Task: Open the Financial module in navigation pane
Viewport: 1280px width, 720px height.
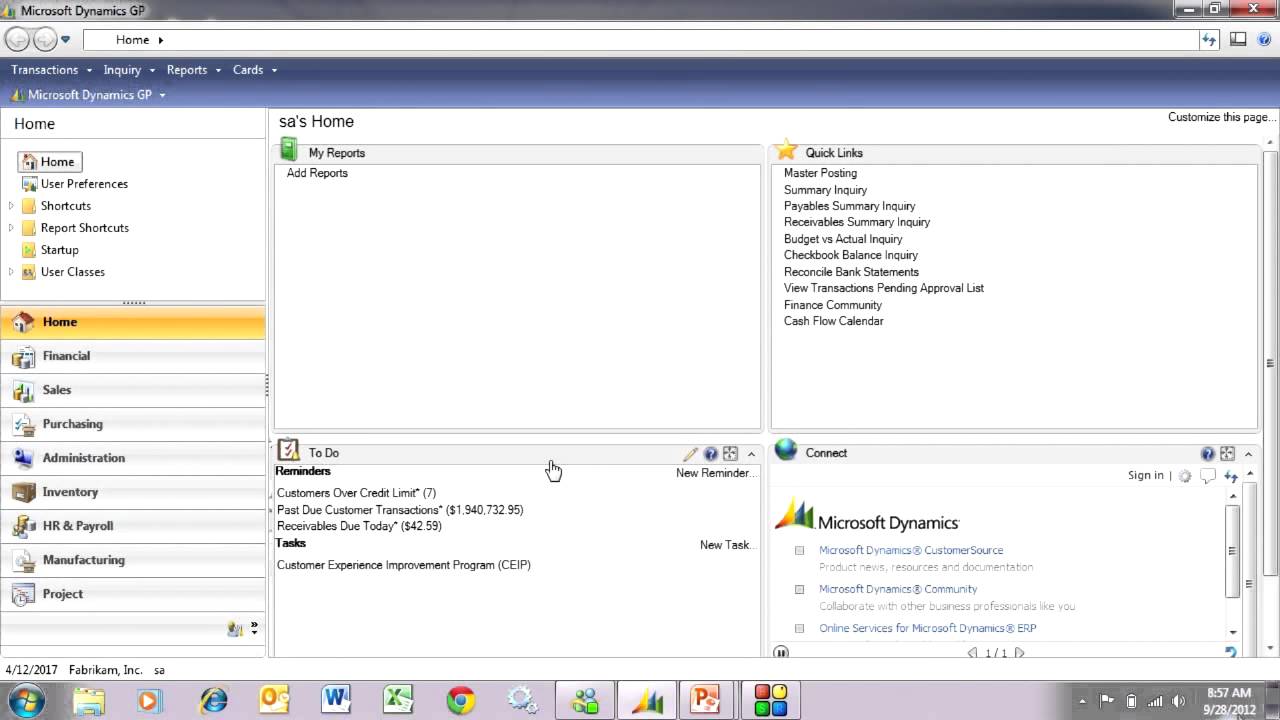Action: tap(133, 356)
